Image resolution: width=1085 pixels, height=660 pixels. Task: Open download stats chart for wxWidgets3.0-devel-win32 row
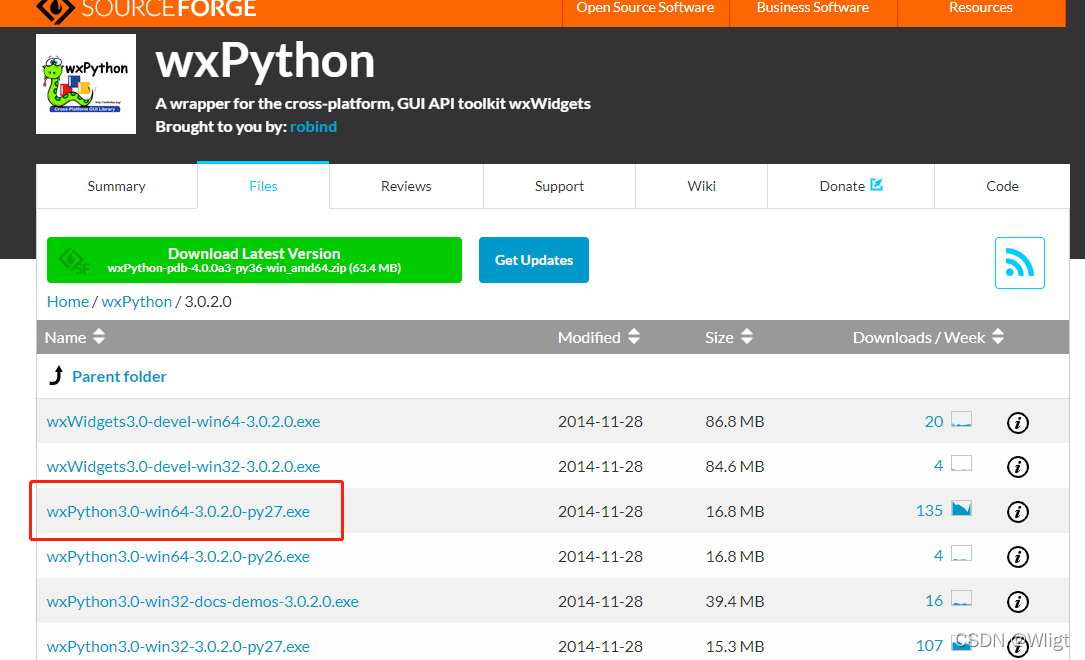(961, 464)
